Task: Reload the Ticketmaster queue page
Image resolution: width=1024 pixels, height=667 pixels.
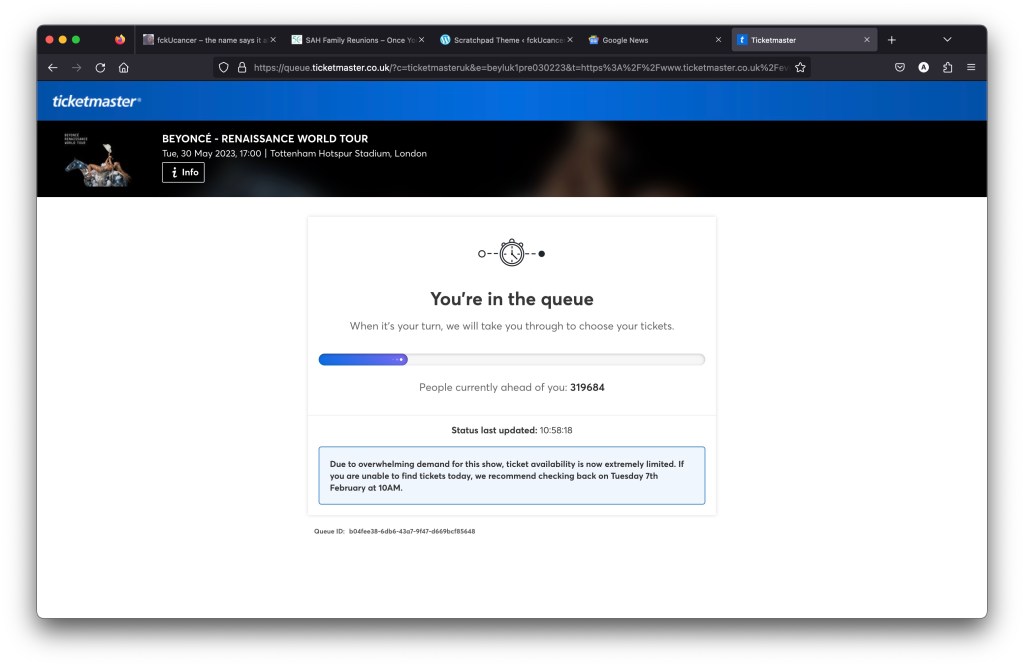Action: (x=100, y=68)
